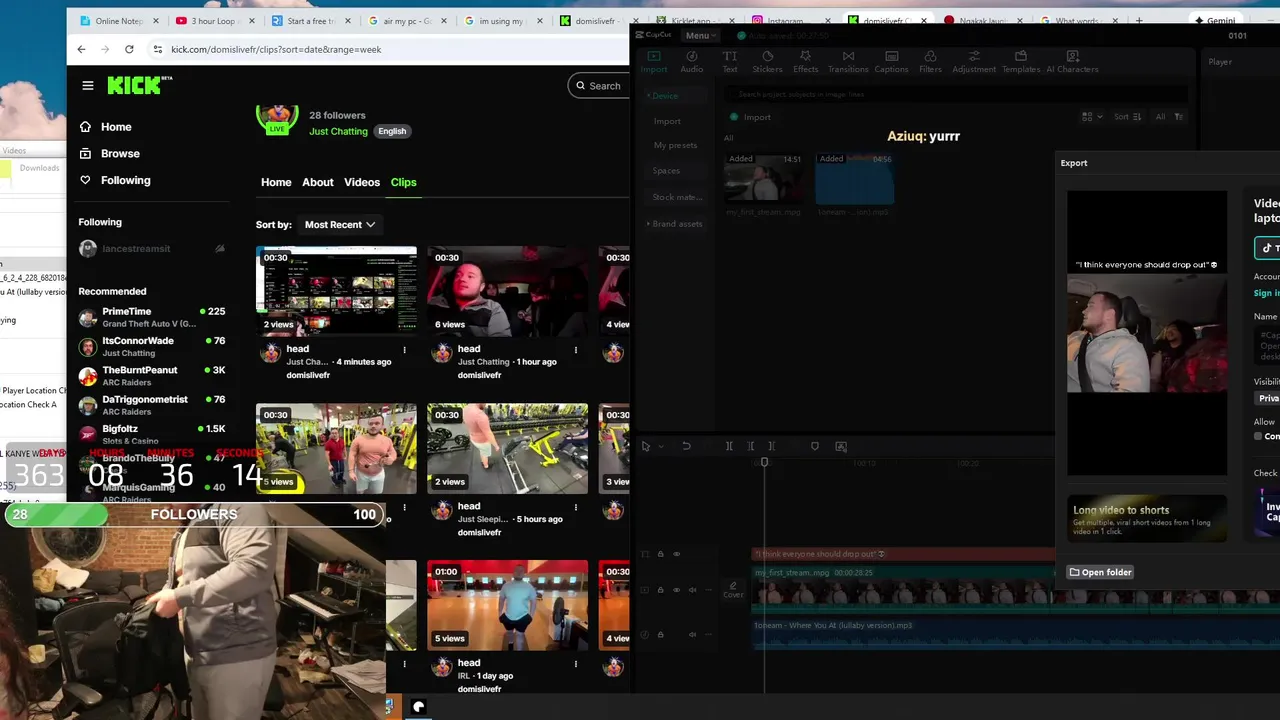Screen dimensions: 1280x720
Task: Open the Sort dropdown in CapCut media panel
Action: click(1128, 117)
